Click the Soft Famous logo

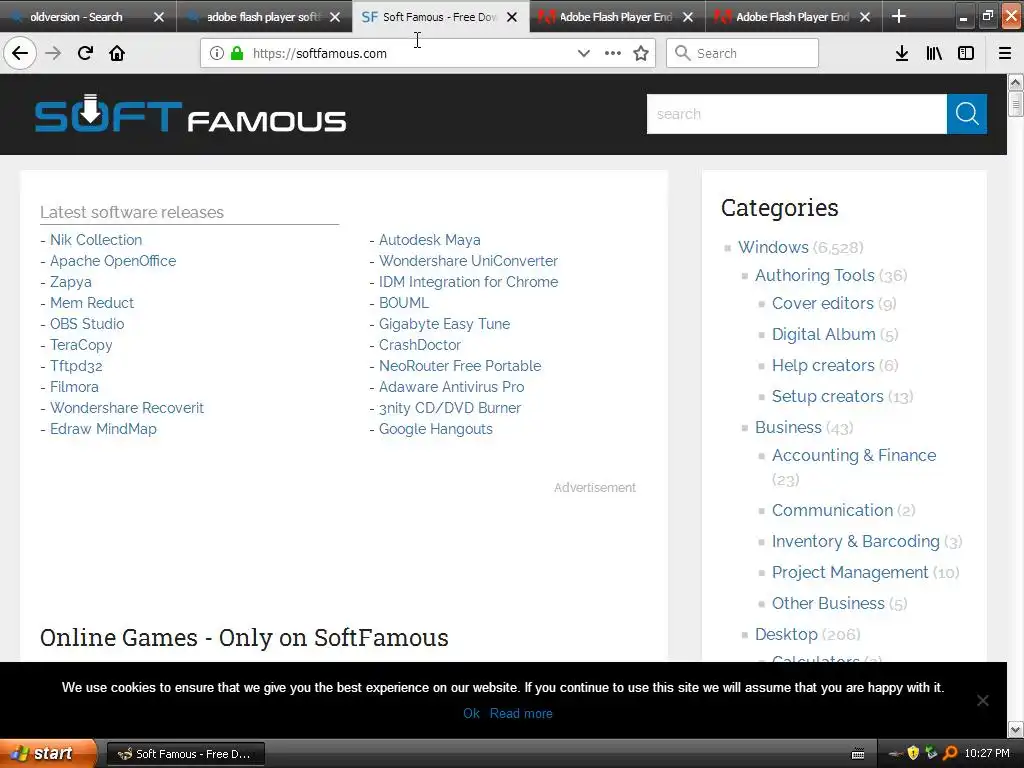190,114
